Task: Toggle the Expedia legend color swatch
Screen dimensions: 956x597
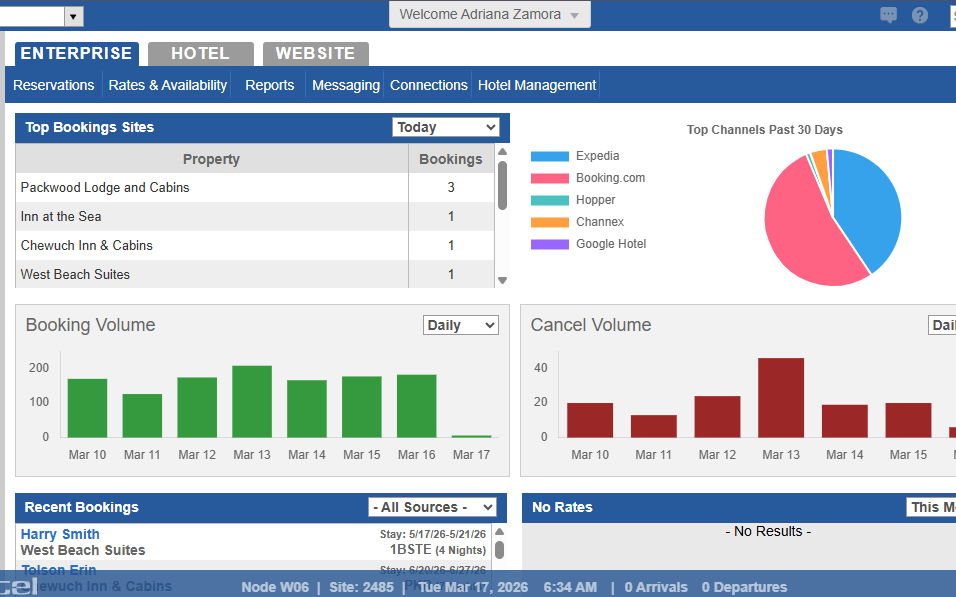Action: coord(549,156)
